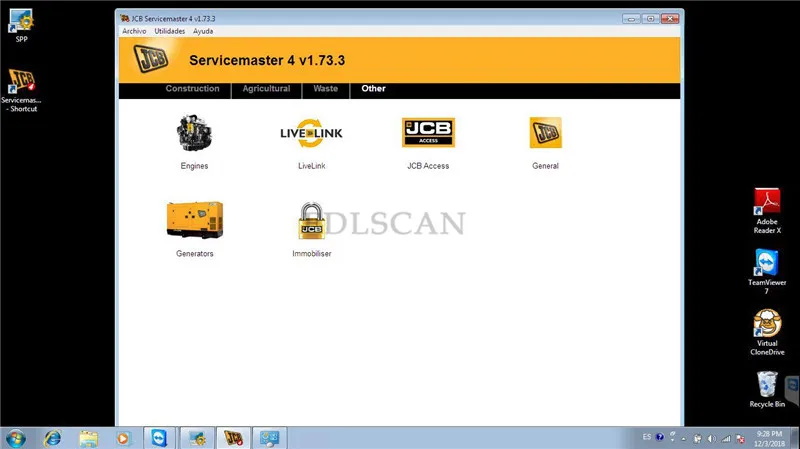The height and width of the screenshot is (449, 800).
Task: Open the Windows Start menu
Action: [15, 438]
